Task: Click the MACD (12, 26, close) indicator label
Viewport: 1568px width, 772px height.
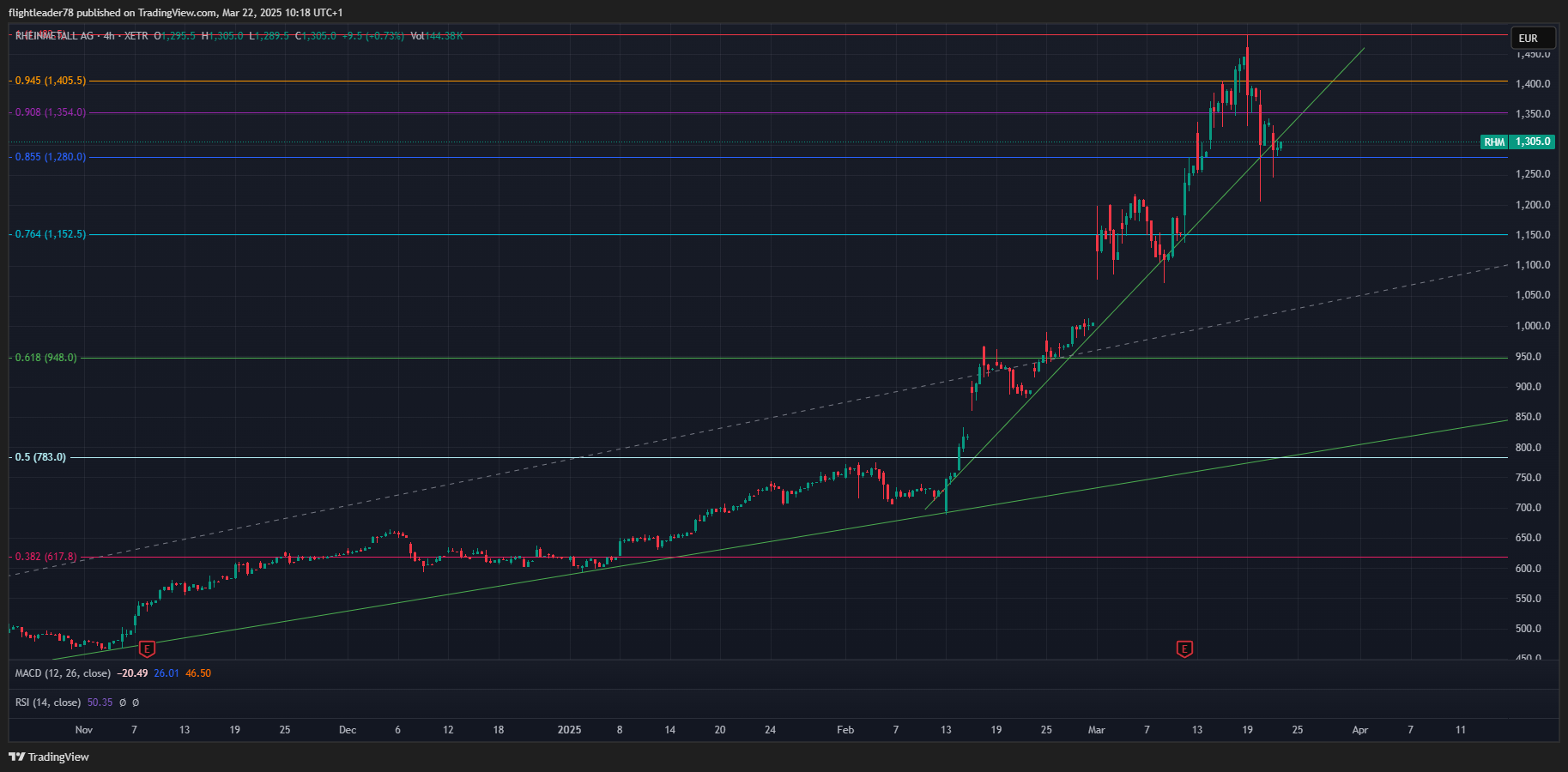Action: click(63, 673)
